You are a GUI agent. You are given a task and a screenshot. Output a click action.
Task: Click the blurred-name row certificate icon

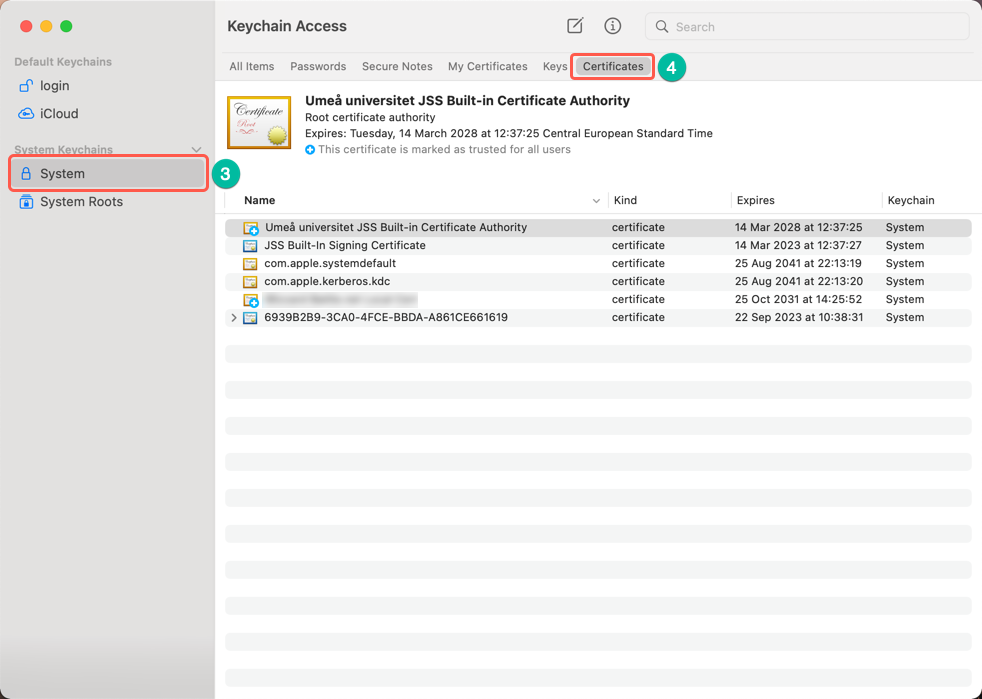[x=251, y=300]
